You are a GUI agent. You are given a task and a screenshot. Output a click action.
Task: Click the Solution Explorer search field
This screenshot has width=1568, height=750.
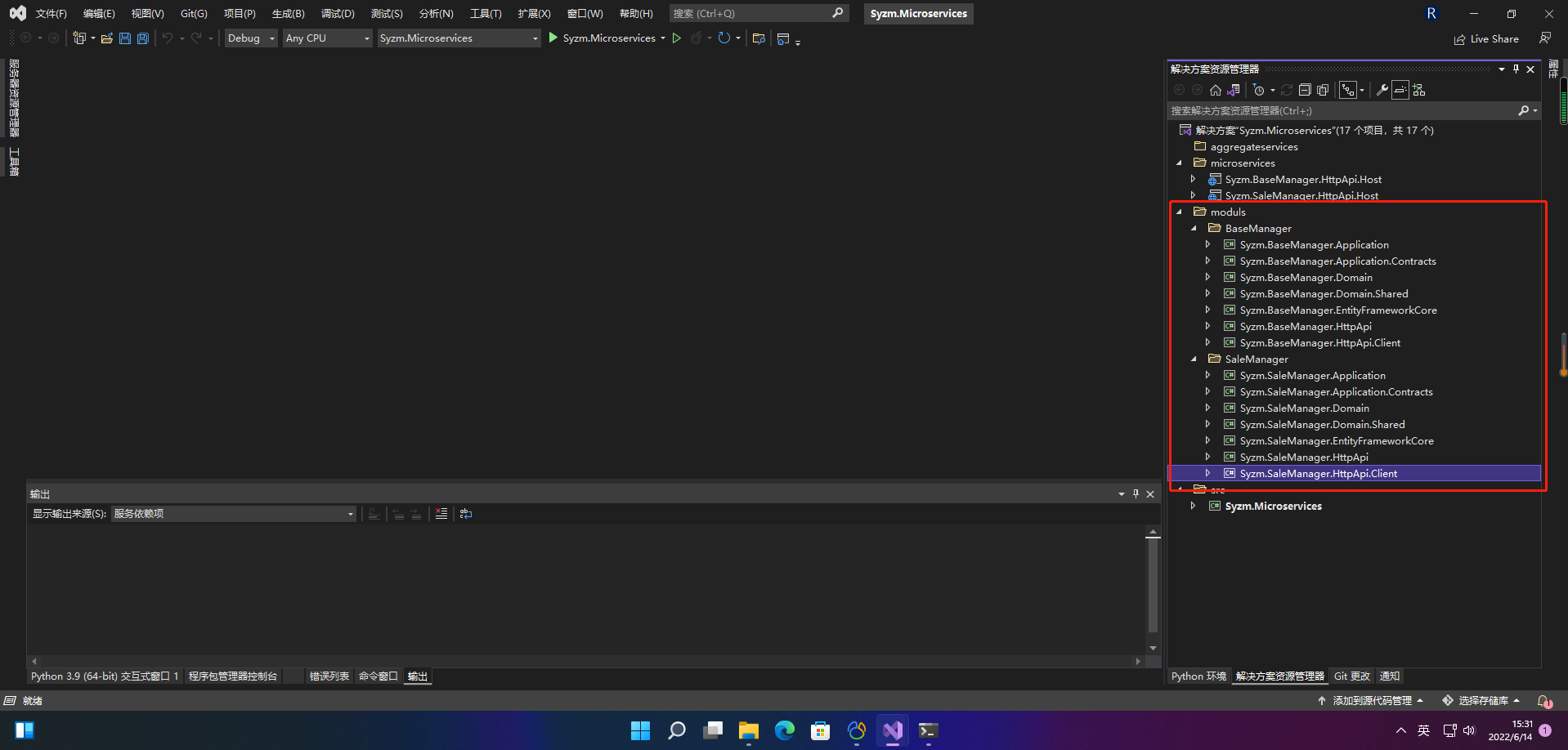pos(1355,111)
